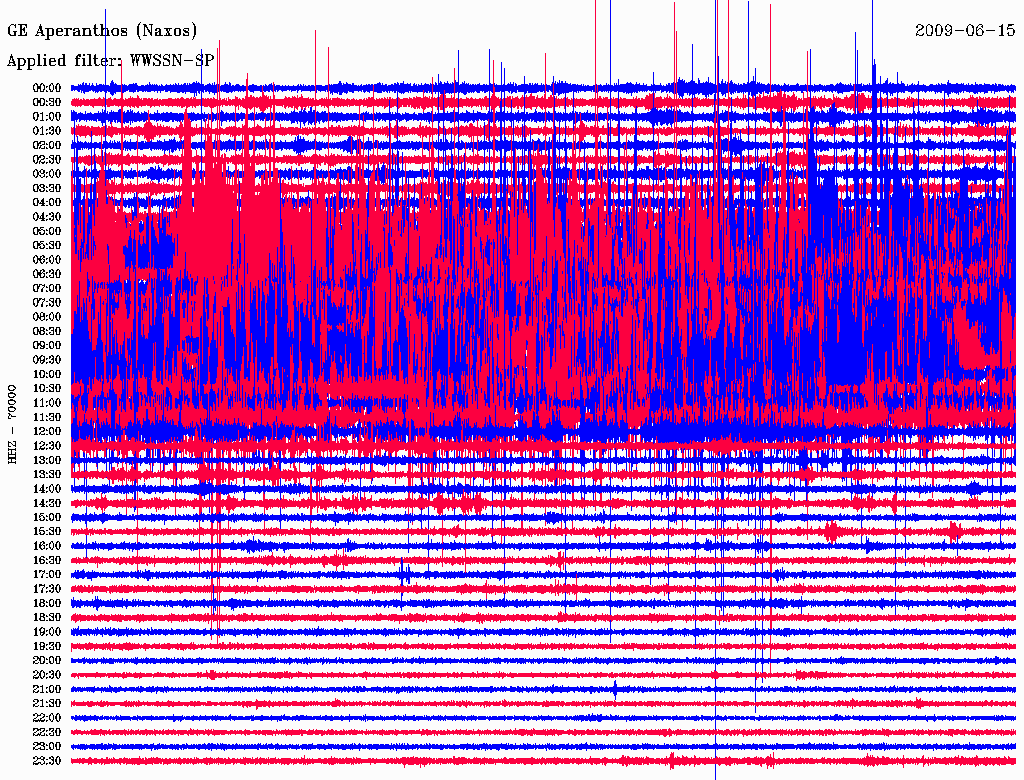This screenshot has width=1024, height=780.
Task: Select the 00:30 time label
Action: [47, 103]
